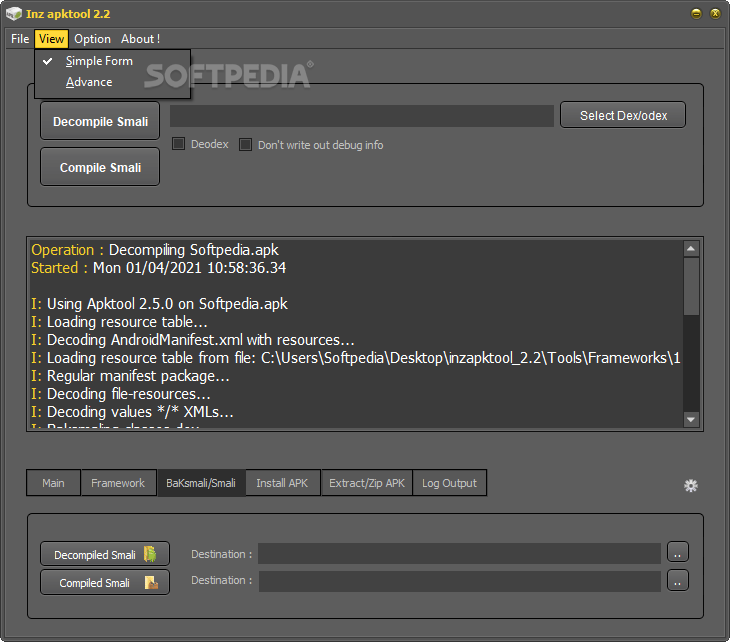Open the Install APK tab
This screenshot has height=642, width=730.
(282, 483)
